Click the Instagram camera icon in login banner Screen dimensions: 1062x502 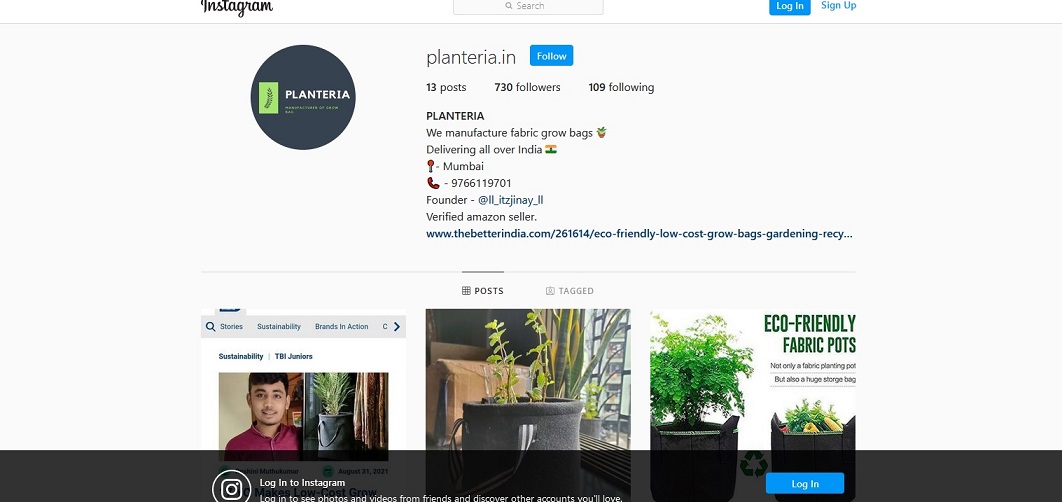coord(232,488)
